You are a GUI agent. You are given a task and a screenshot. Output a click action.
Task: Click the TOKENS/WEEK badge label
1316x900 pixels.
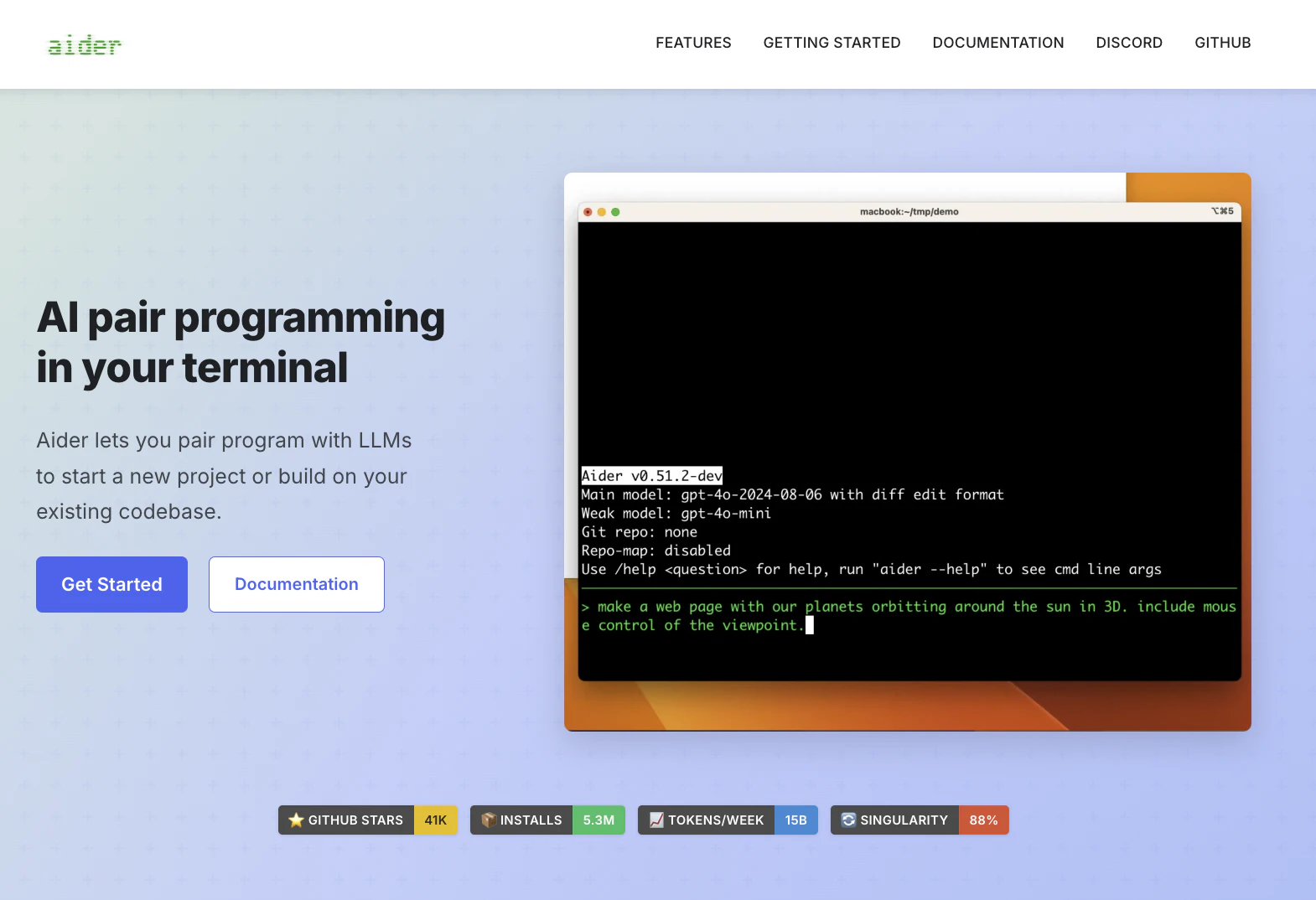(716, 820)
